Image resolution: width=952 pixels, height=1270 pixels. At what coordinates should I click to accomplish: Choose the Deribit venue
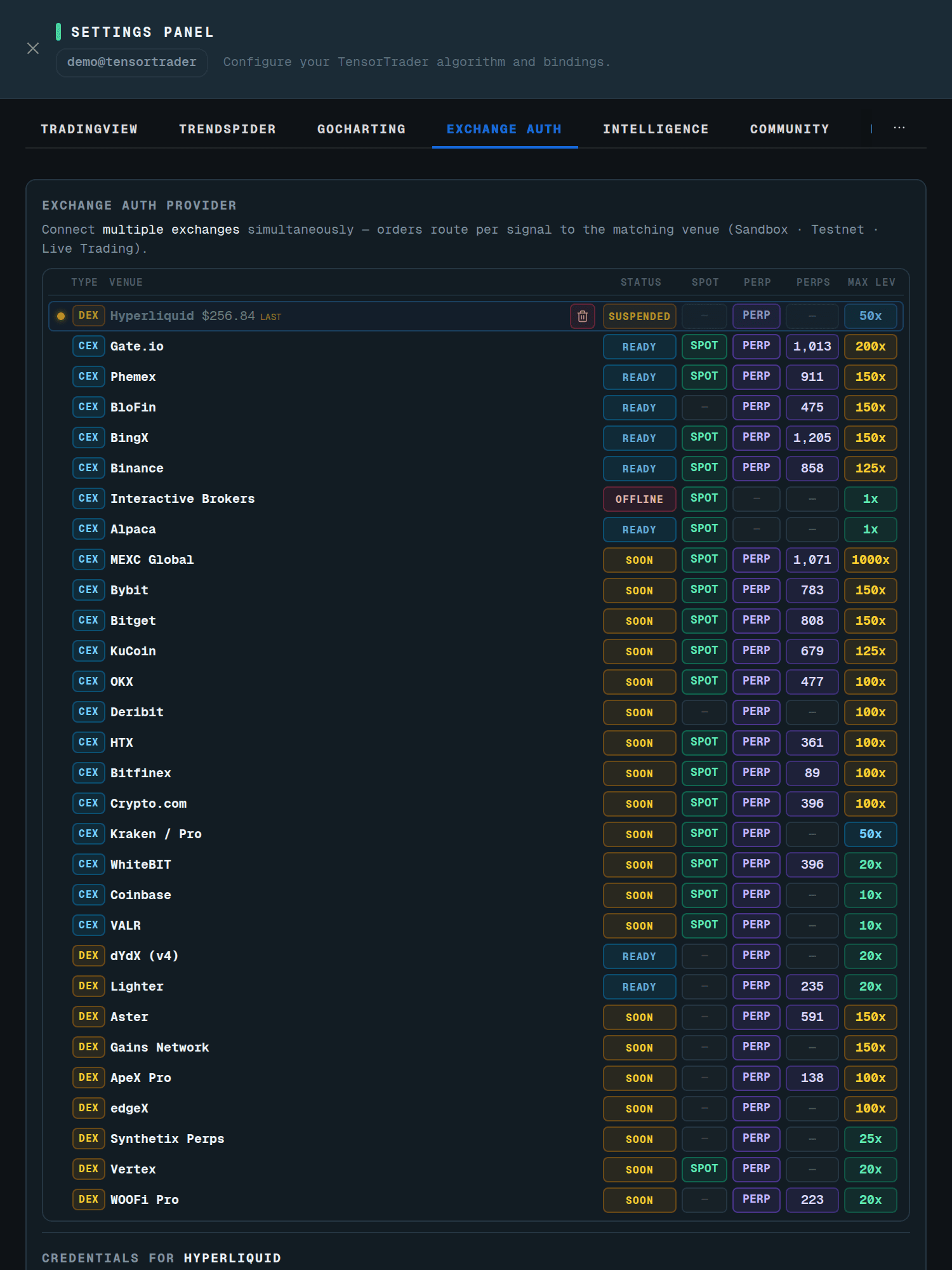pos(476,712)
